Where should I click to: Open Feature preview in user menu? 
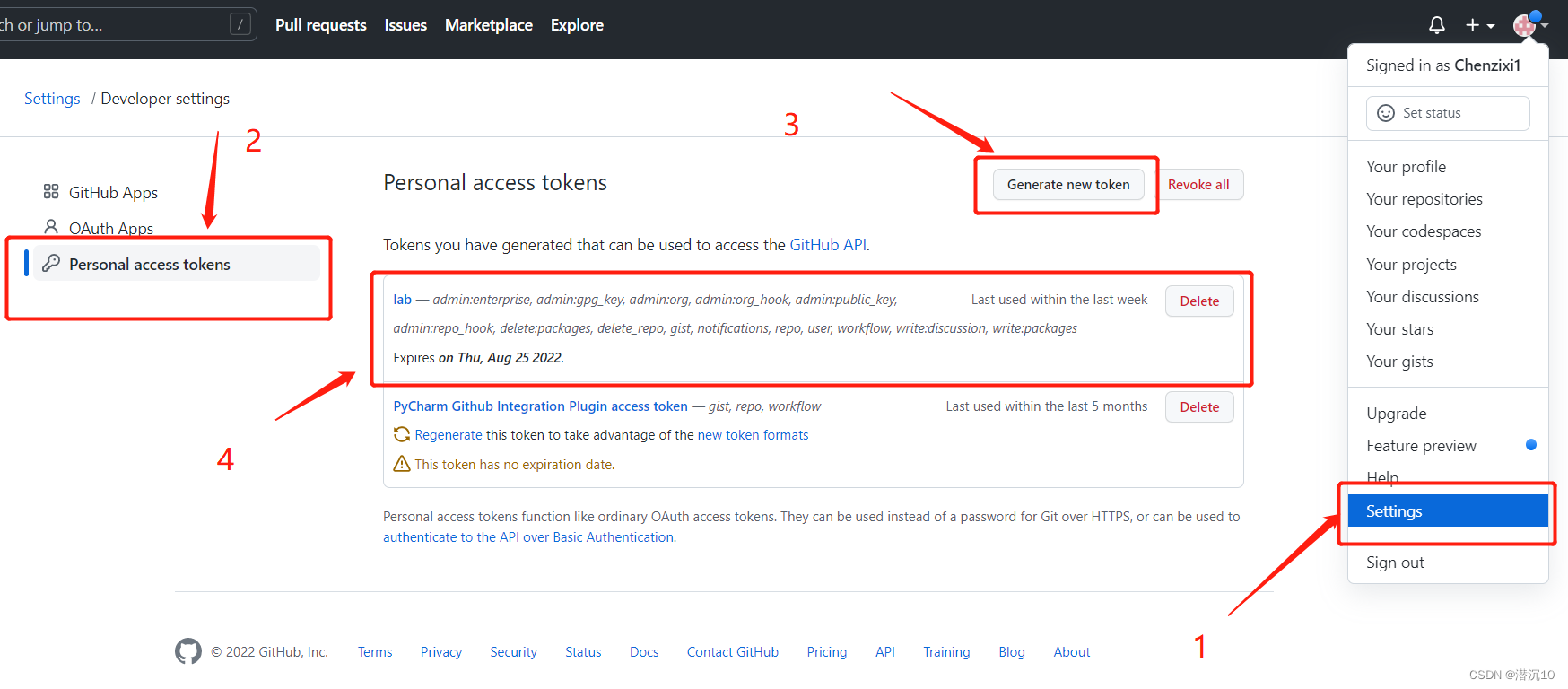point(1421,446)
